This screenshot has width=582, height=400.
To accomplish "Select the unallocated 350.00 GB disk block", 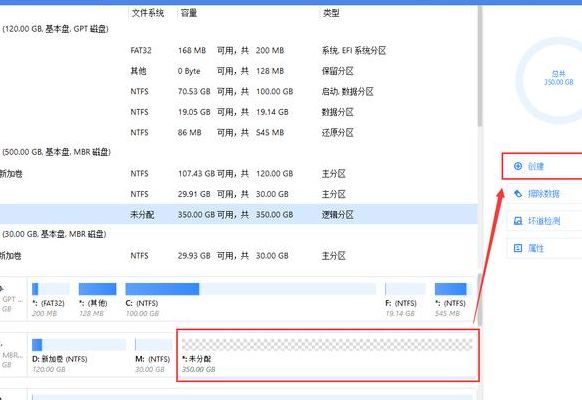I will 328,355.
